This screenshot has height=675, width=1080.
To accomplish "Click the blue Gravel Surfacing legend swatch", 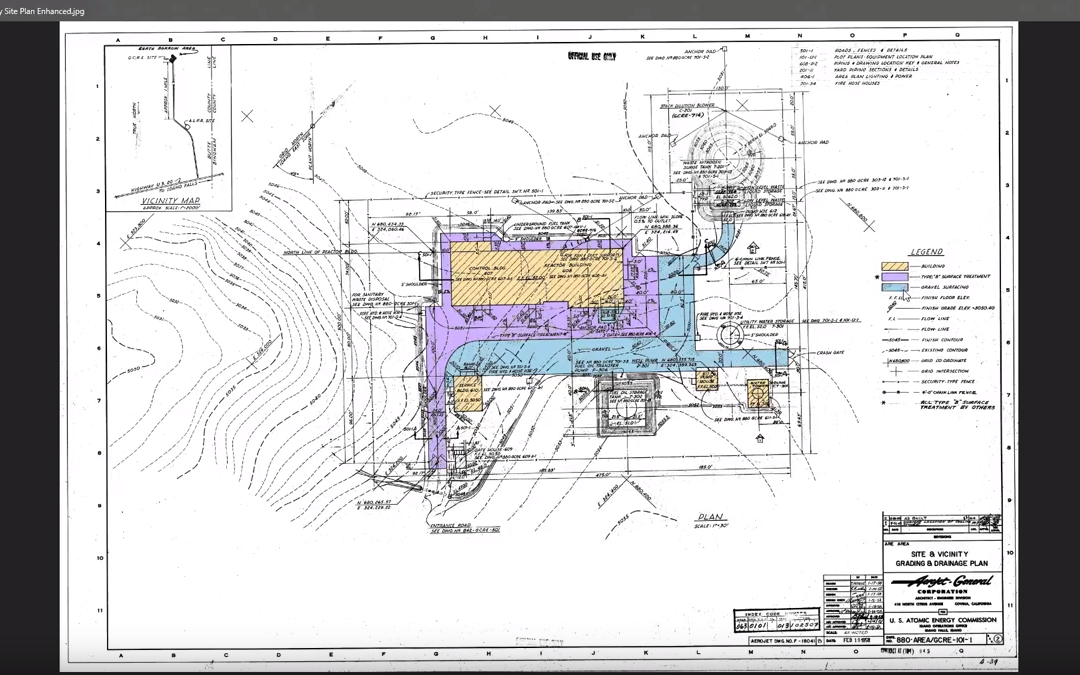I will click(x=895, y=287).
